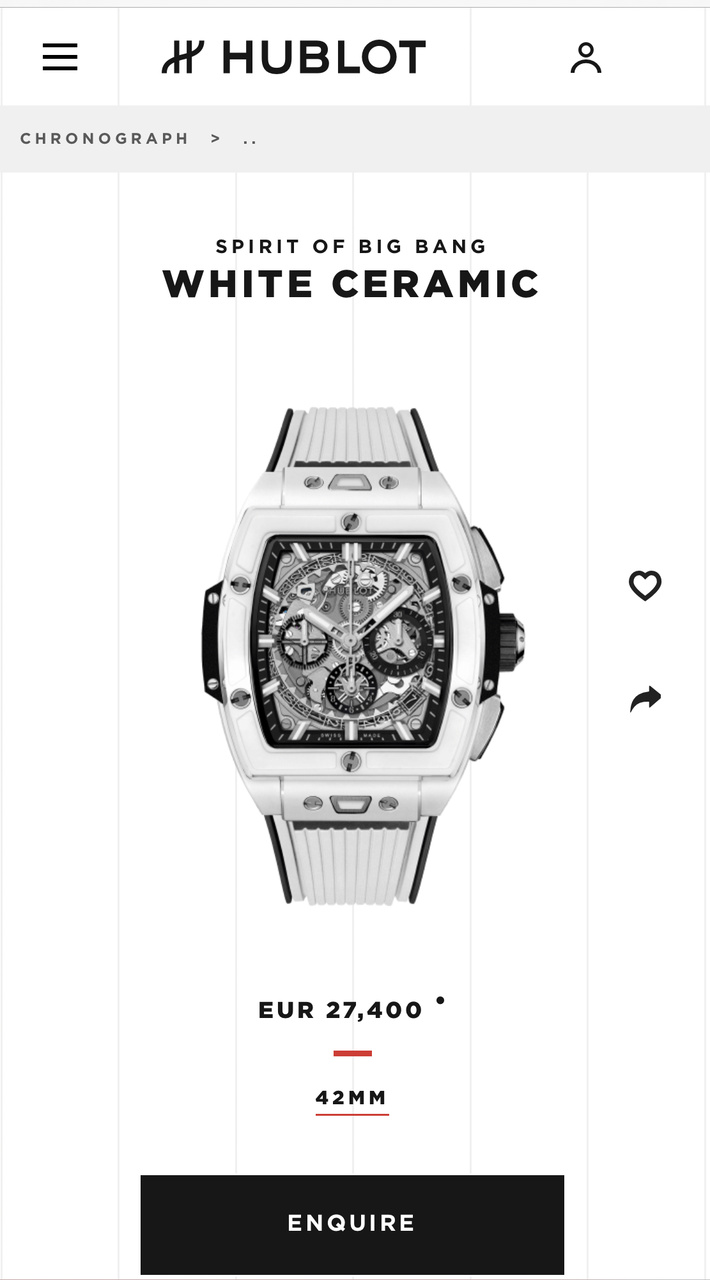This screenshot has height=1280, width=710.
Task: Click the SPIRIT OF BIG BANG collection label
Action: [351, 246]
